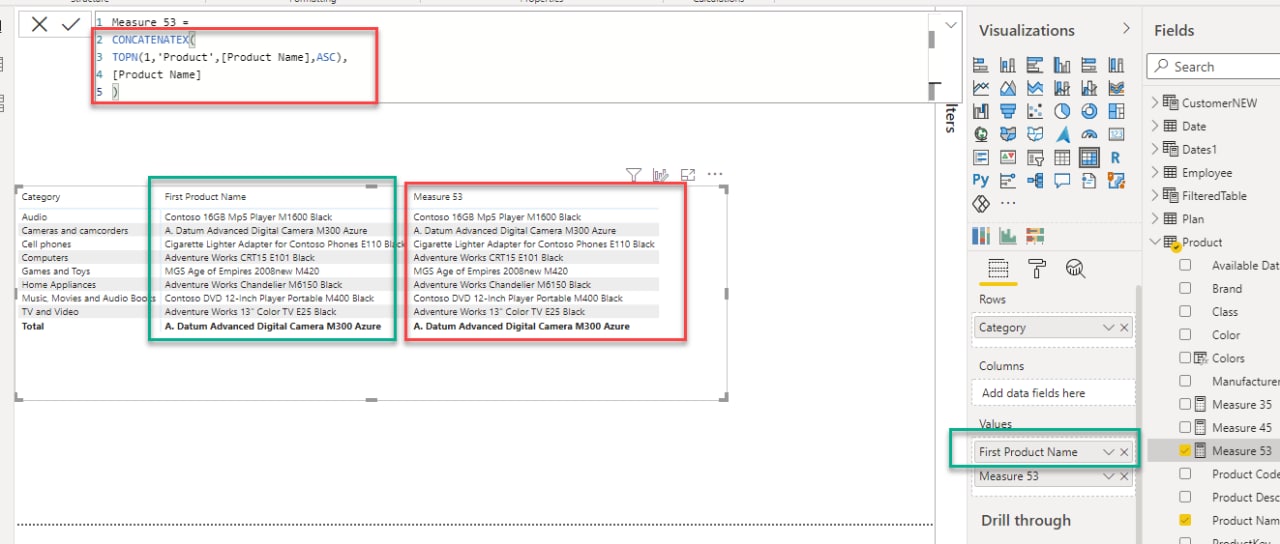This screenshot has width=1280, height=544.
Task: Click the Columns 'Add data fields here' well
Action: coord(1052,393)
